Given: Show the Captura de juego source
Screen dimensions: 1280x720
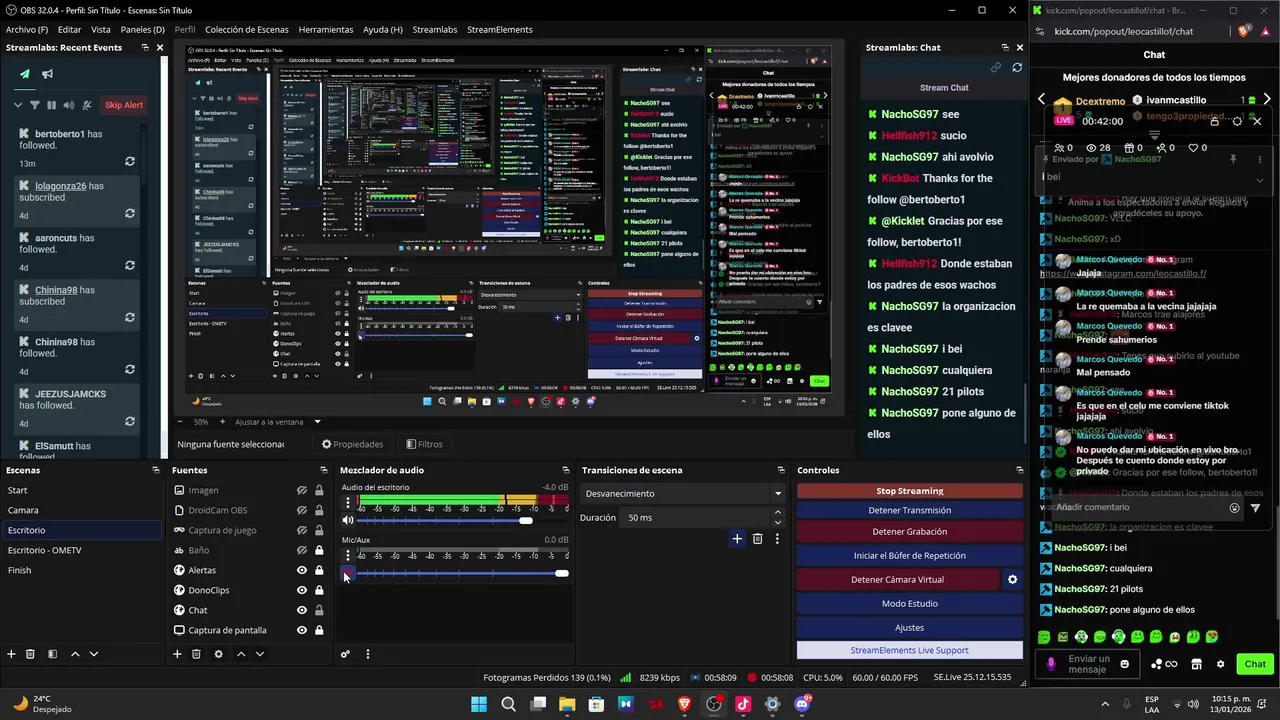Looking at the screenshot, I should [x=301, y=530].
